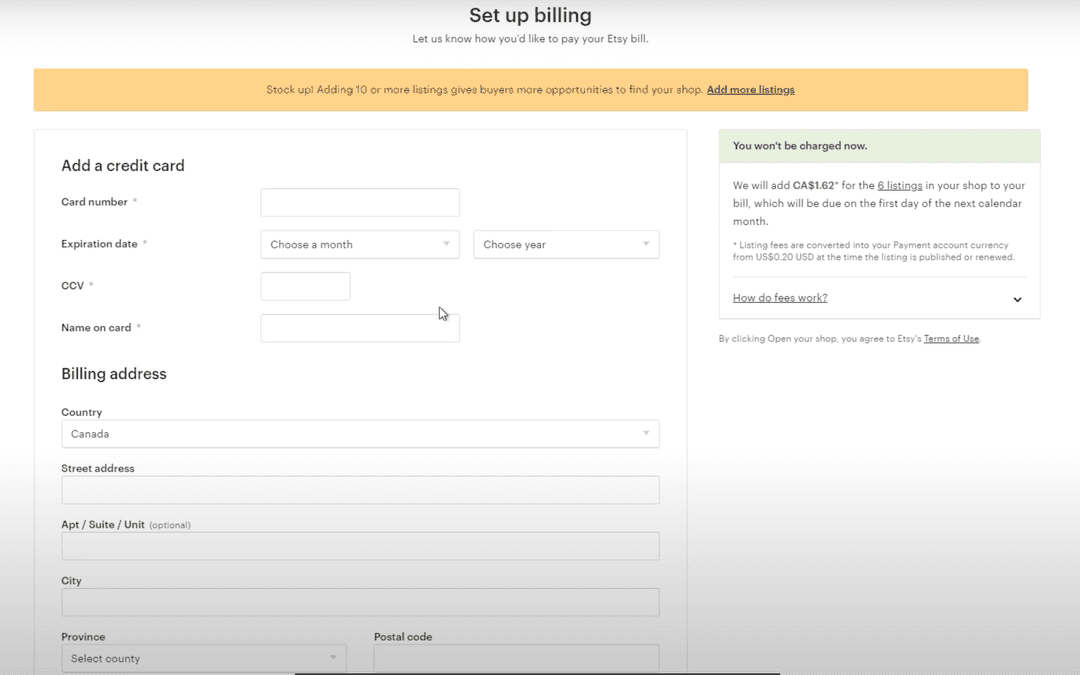This screenshot has height=675, width=1080.
Task: Follow the Add more listings link
Action: 750,90
